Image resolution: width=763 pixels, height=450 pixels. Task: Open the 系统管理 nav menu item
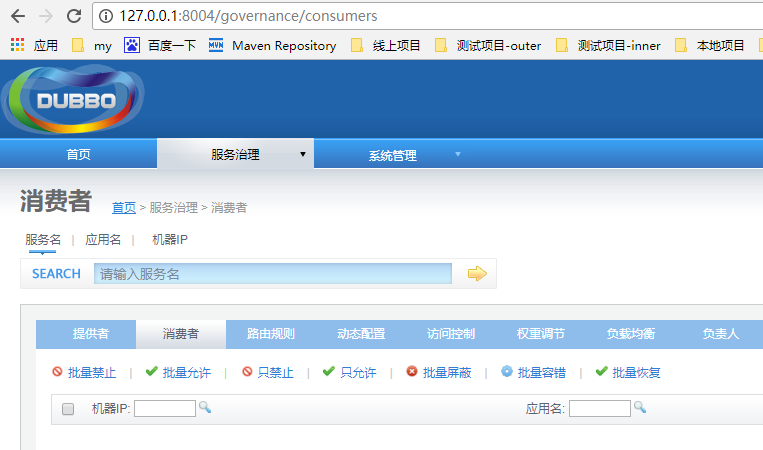[392, 155]
